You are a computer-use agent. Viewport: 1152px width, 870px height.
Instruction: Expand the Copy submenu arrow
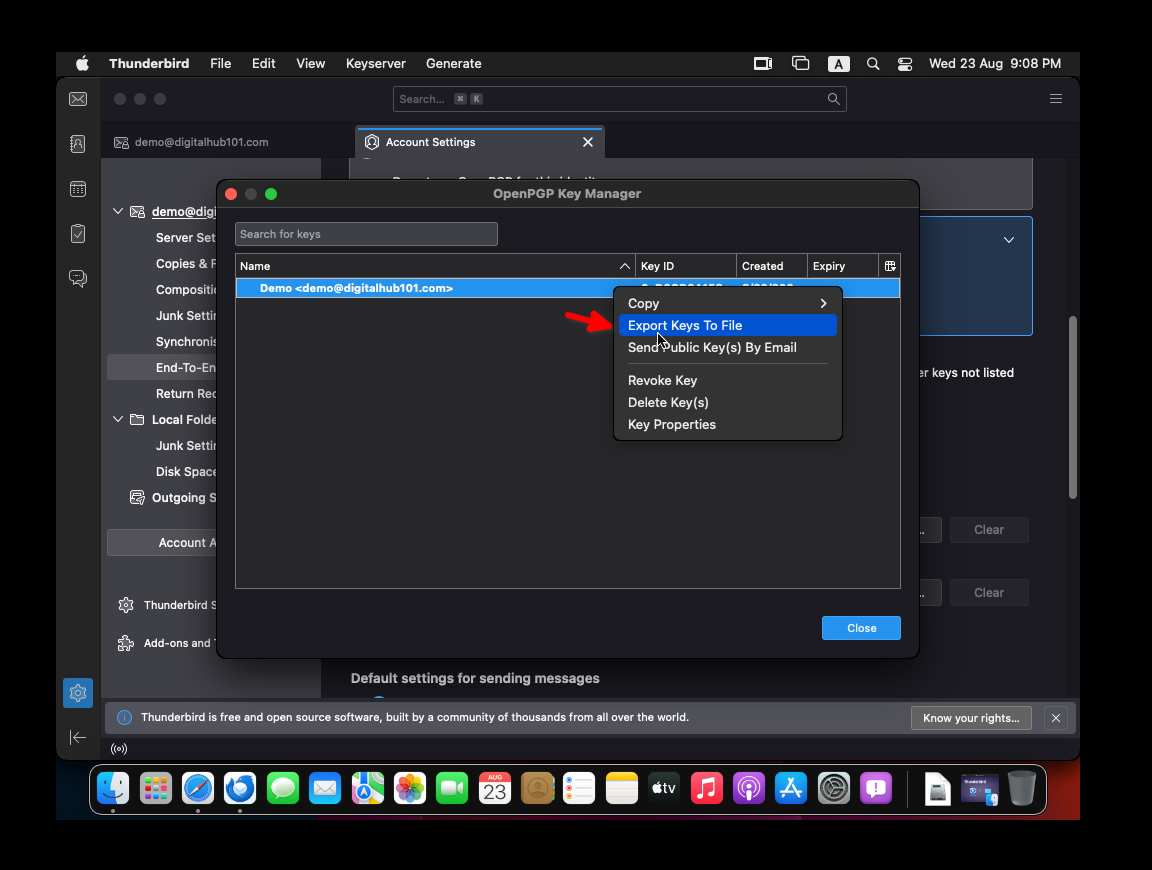(824, 303)
